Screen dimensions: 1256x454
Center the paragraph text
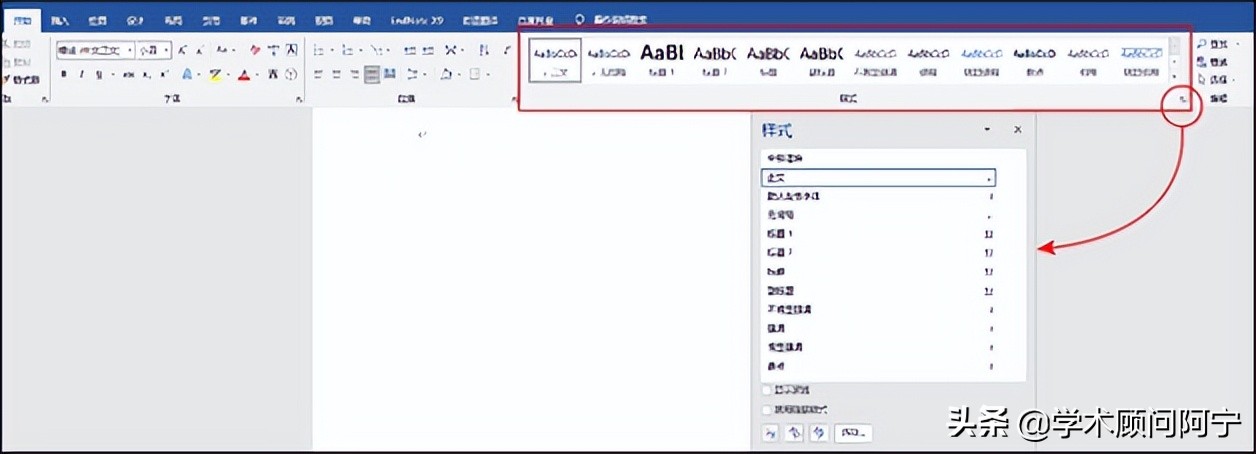336,73
